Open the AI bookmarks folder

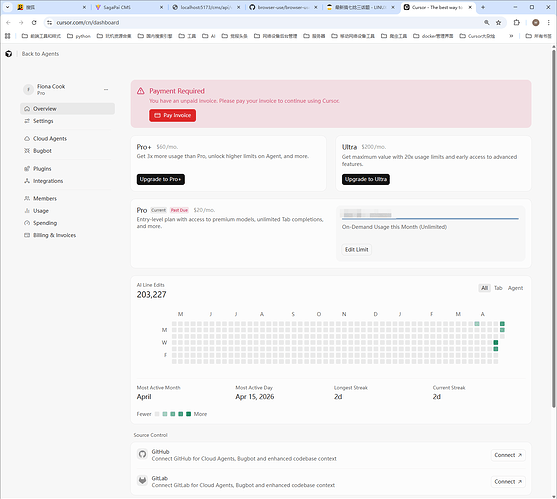[209, 36]
